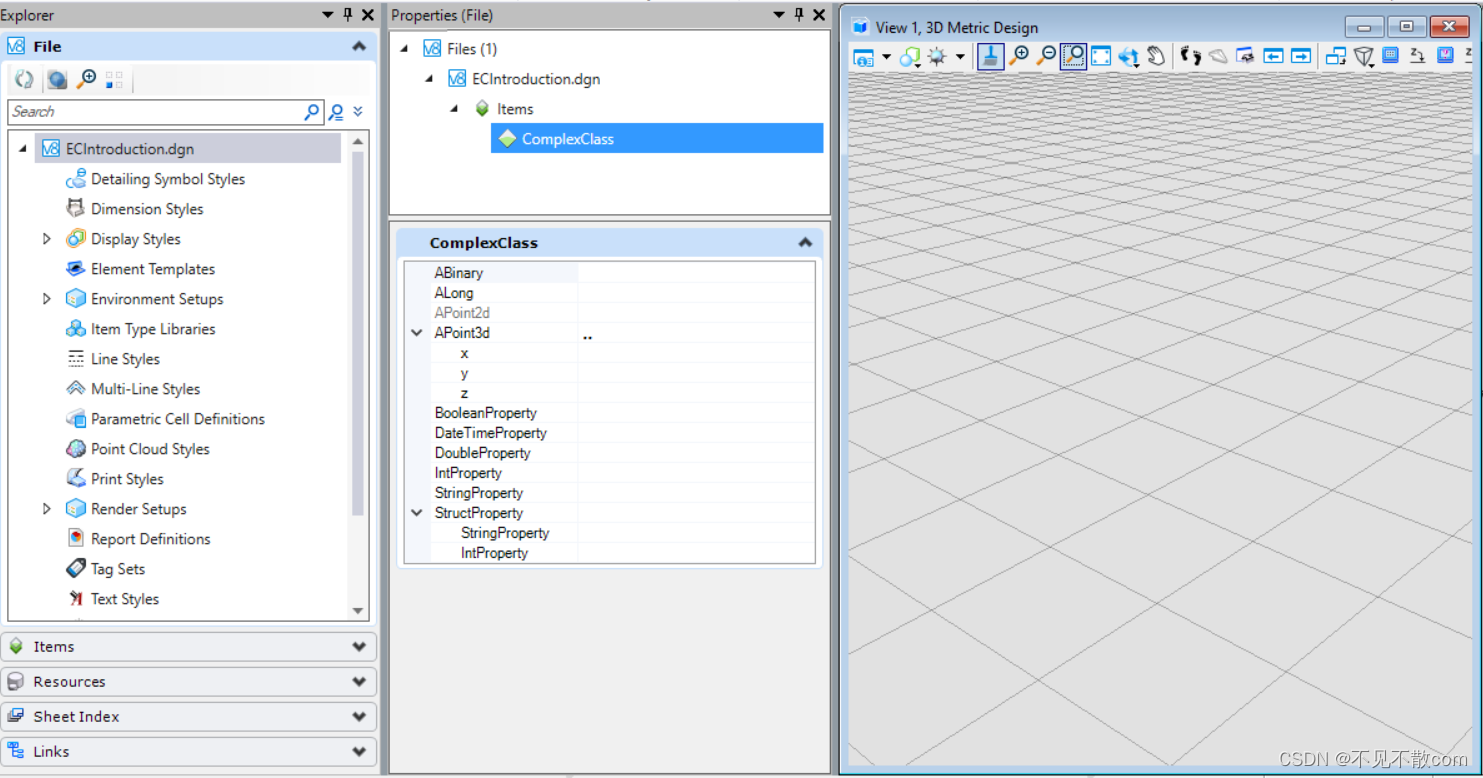This screenshot has height=778, width=1483.
Task: Open View Attributes in View 1 toolbar
Action: click(x=863, y=57)
